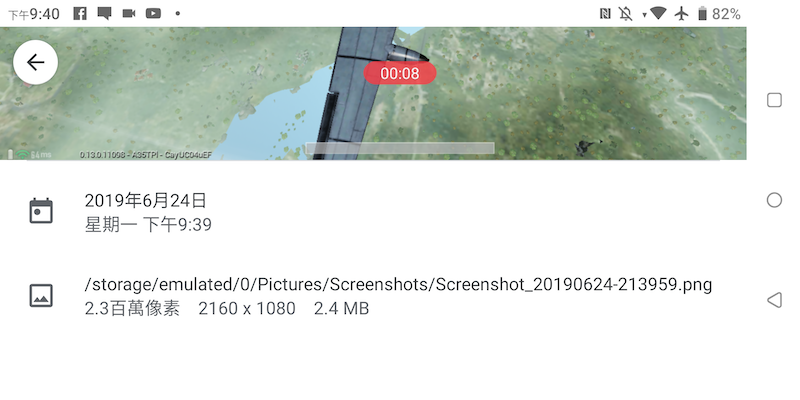Open the chat message notification icon
Viewport: 800px width, 400px height.
click(104, 13)
